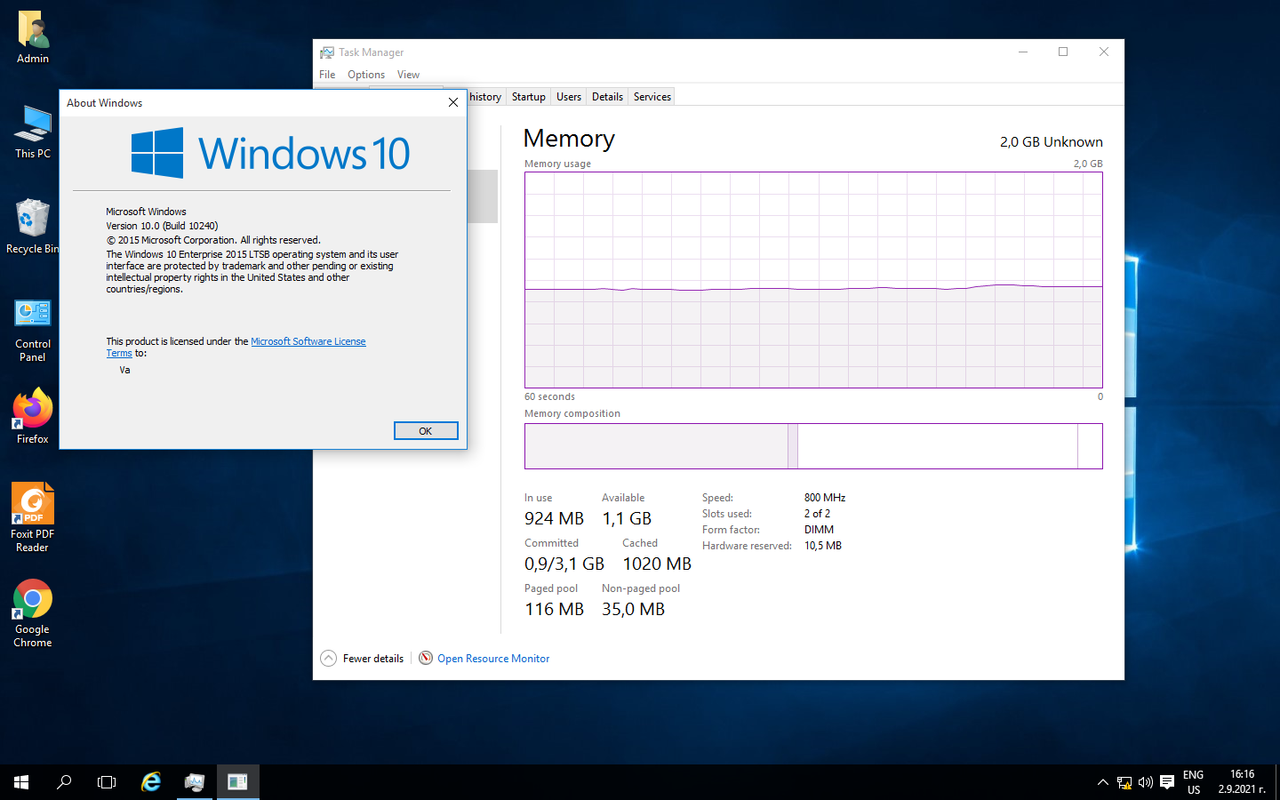Viewport: 1280px width, 800px height.
Task: Click the ENG US language indicator
Action: tap(1193, 782)
